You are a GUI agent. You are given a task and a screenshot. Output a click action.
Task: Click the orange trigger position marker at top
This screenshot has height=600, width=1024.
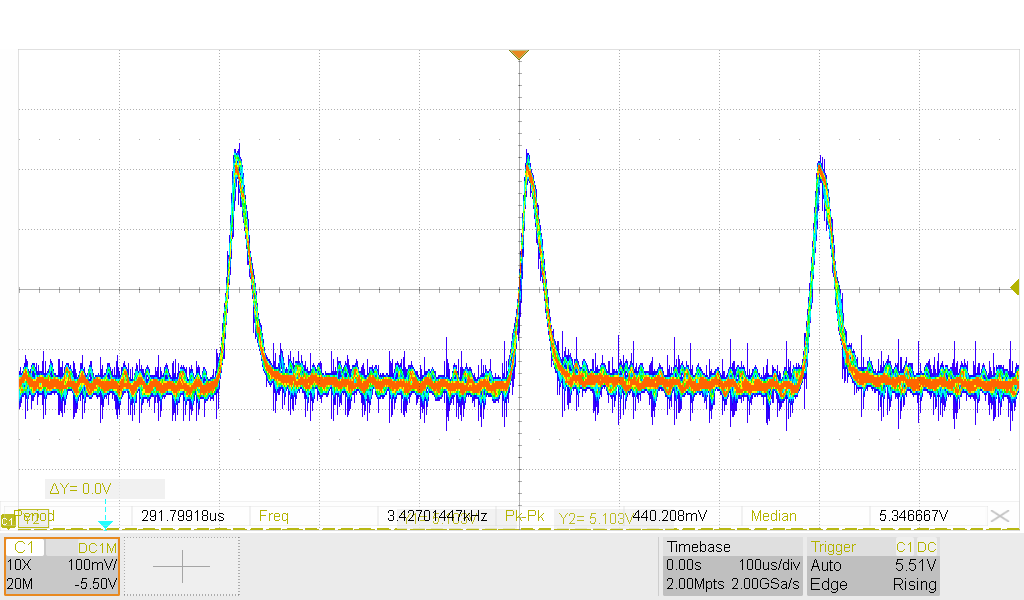click(518, 54)
